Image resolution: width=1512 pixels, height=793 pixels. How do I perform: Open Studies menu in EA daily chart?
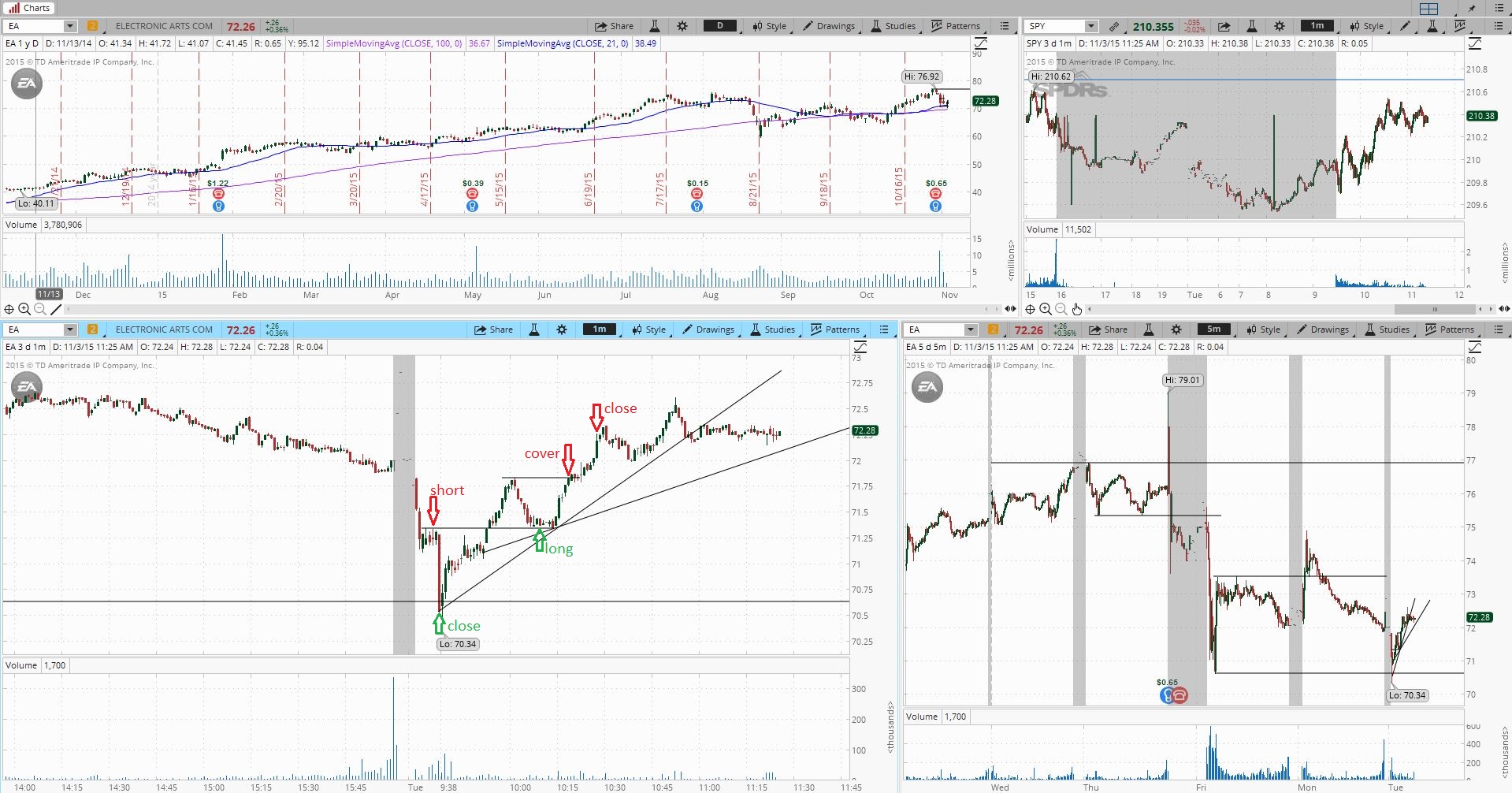(893, 26)
